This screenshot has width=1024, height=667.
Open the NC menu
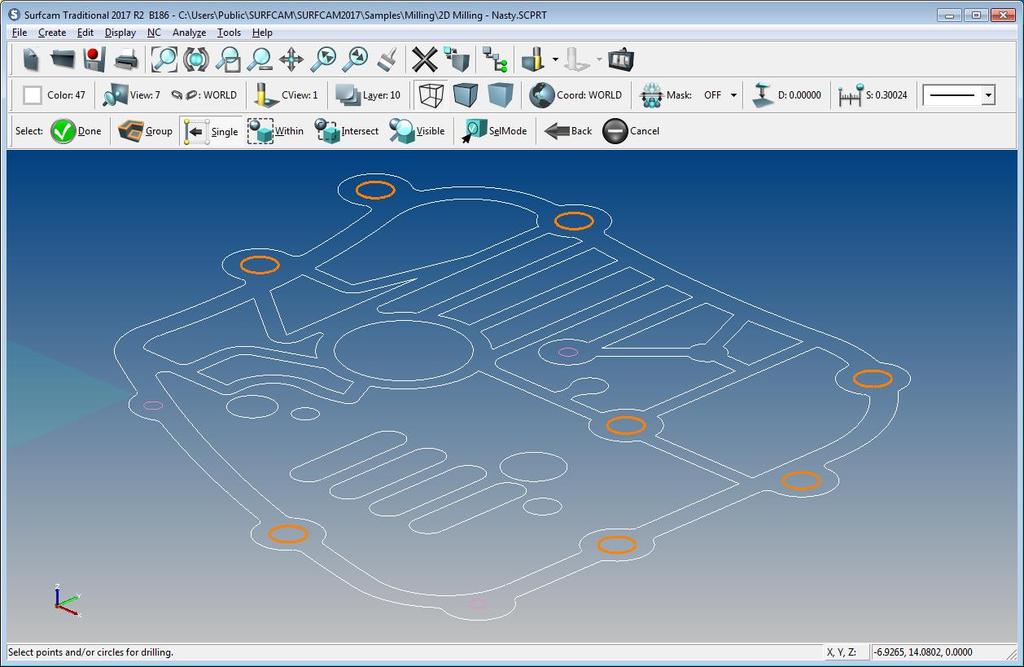pyautogui.click(x=153, y=33)
